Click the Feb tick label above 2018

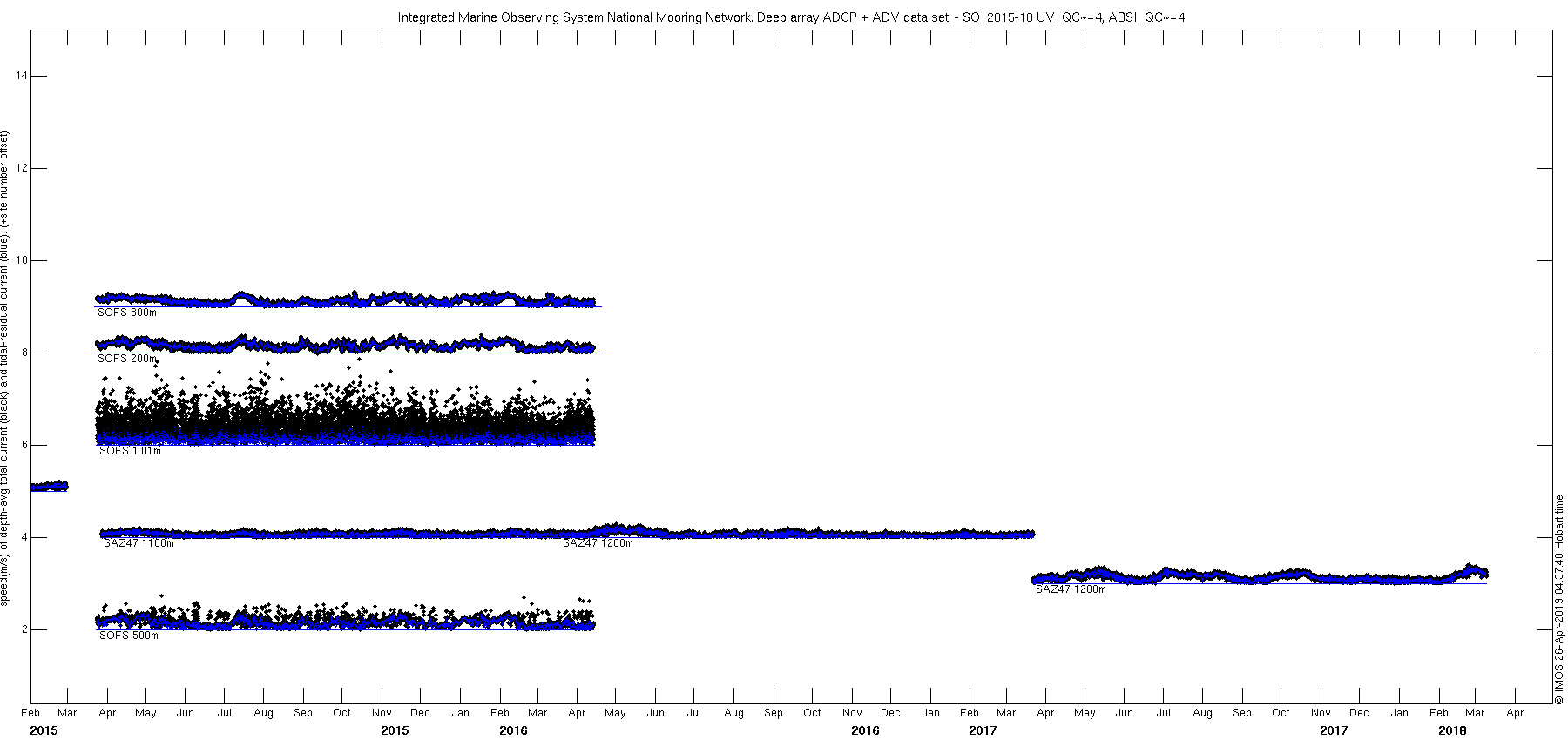click(x=1439, y=713)
